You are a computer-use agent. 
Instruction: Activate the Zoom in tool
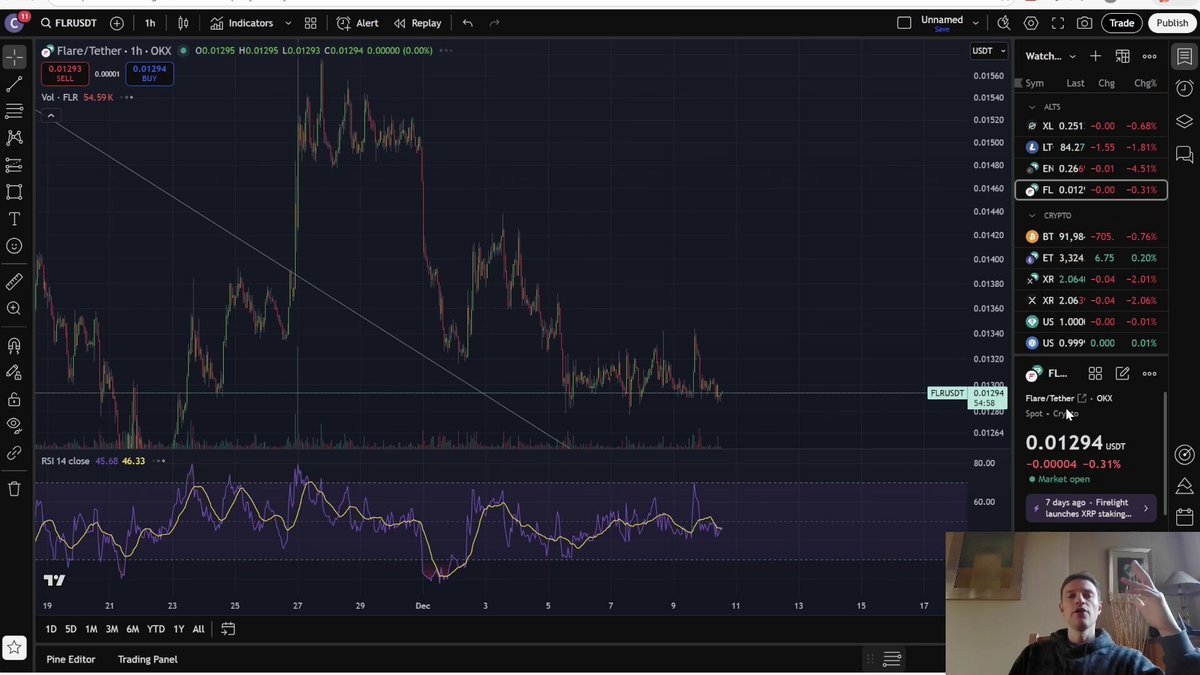coord(14,309)
